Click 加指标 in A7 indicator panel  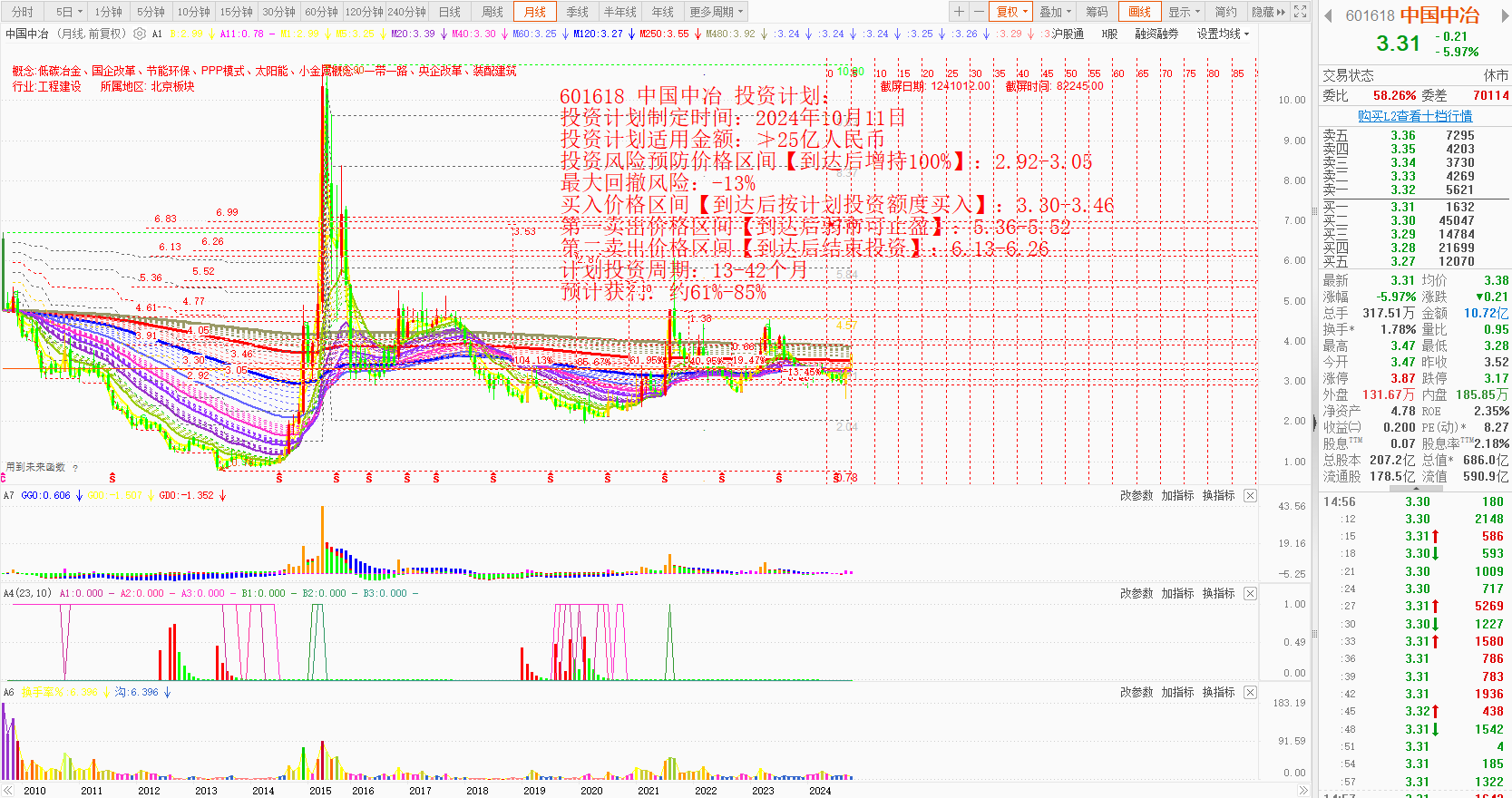click(1178, 495)
